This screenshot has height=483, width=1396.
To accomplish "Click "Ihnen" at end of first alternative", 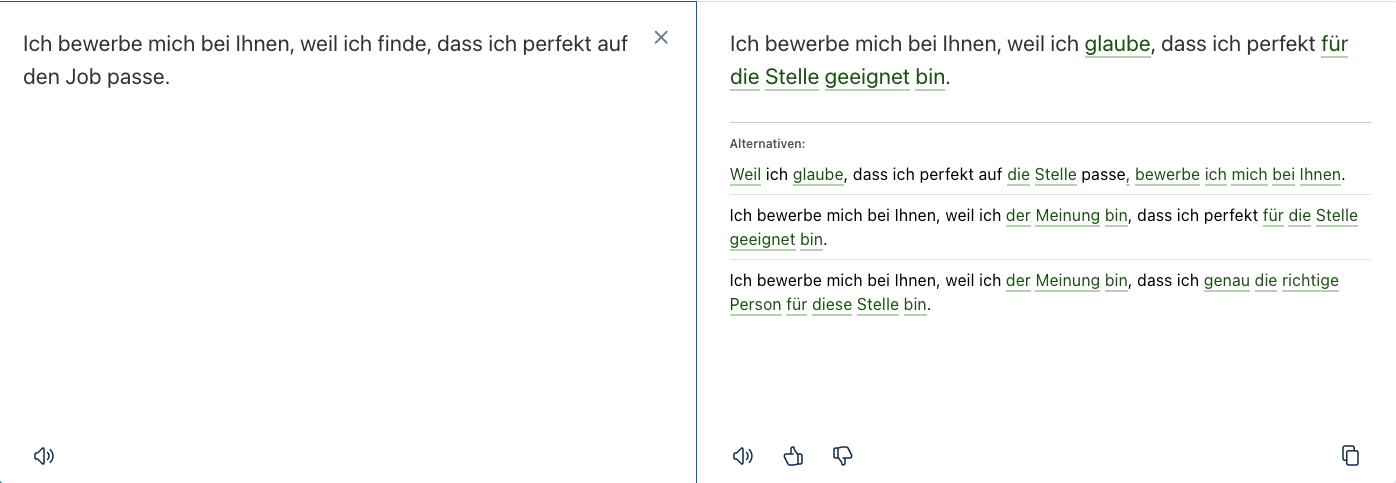I will click(x=1320, y=175).
